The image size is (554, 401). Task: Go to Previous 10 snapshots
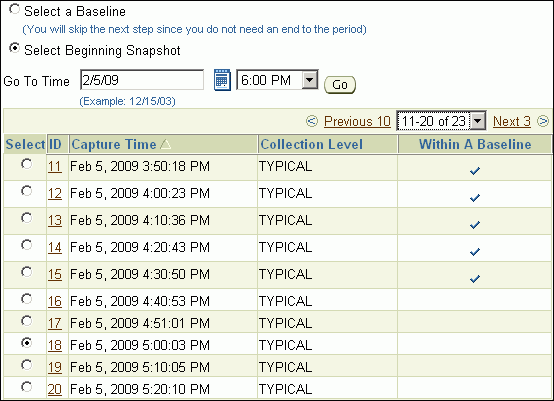[x=357, y=121]
